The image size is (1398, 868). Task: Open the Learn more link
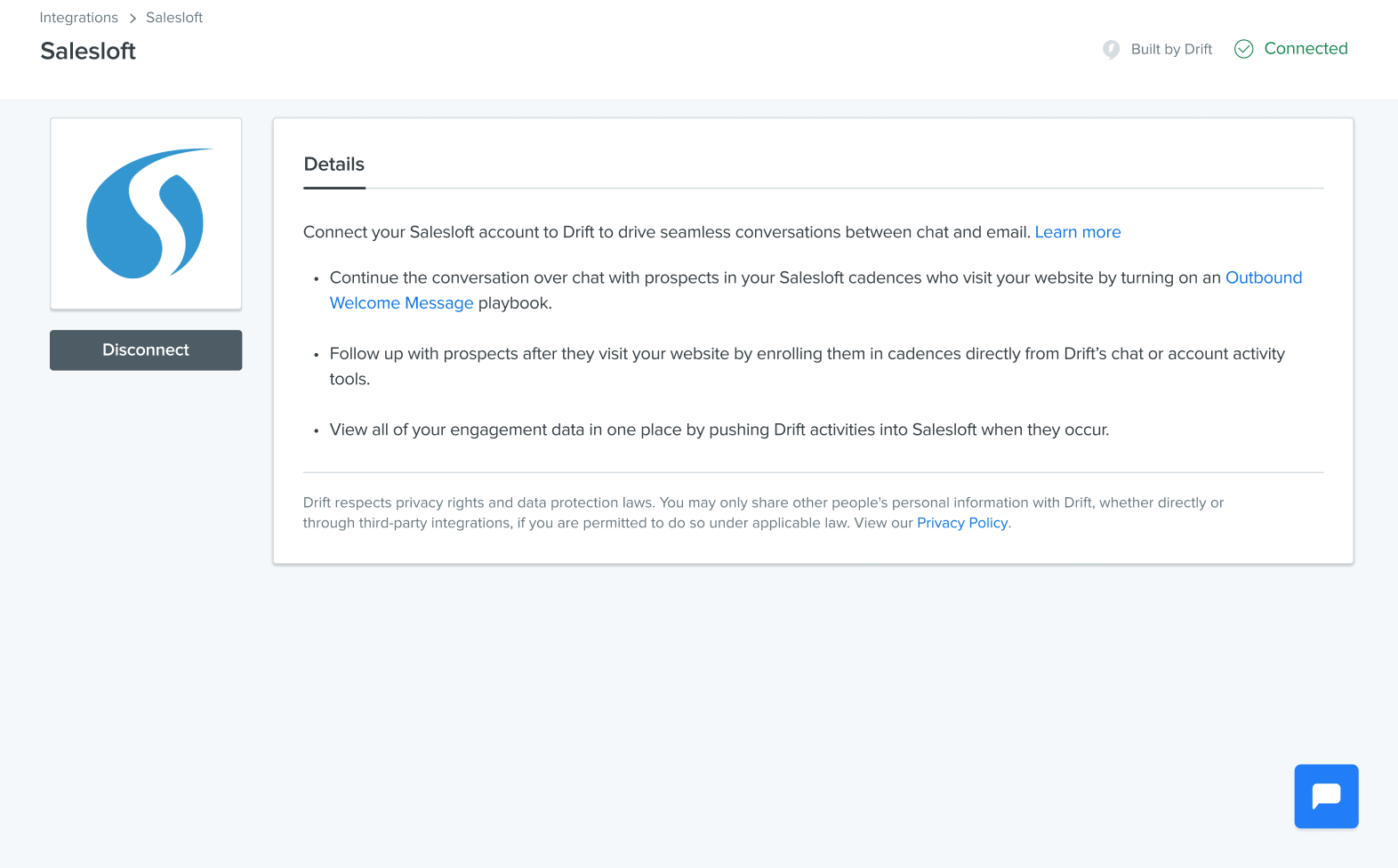pyautogui.click(x=1077, y=232)
